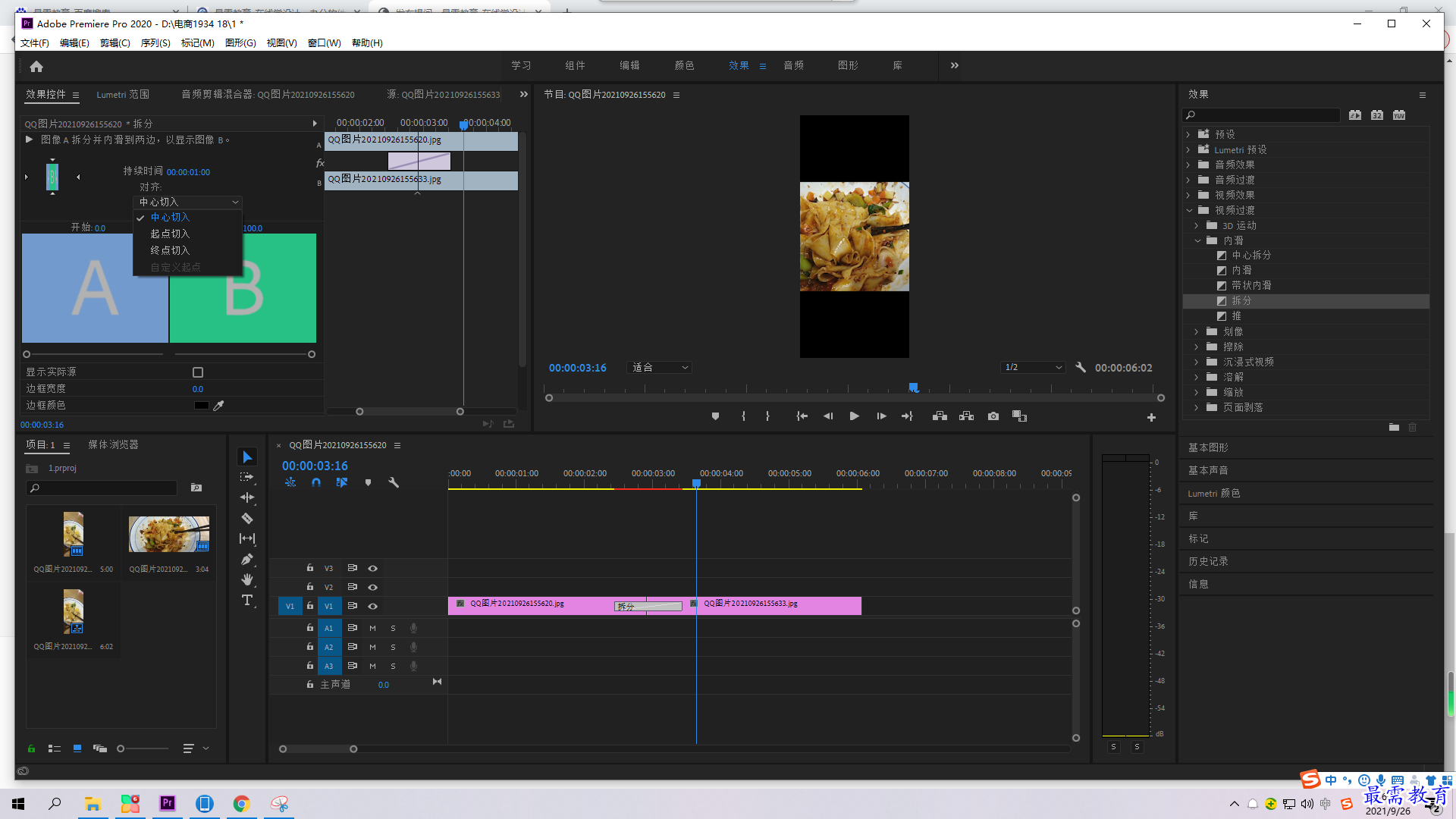The height and width of the screenshot is (819, 1456).
Task: Click the project thumbnail size slider
Action: pos(121,748)
